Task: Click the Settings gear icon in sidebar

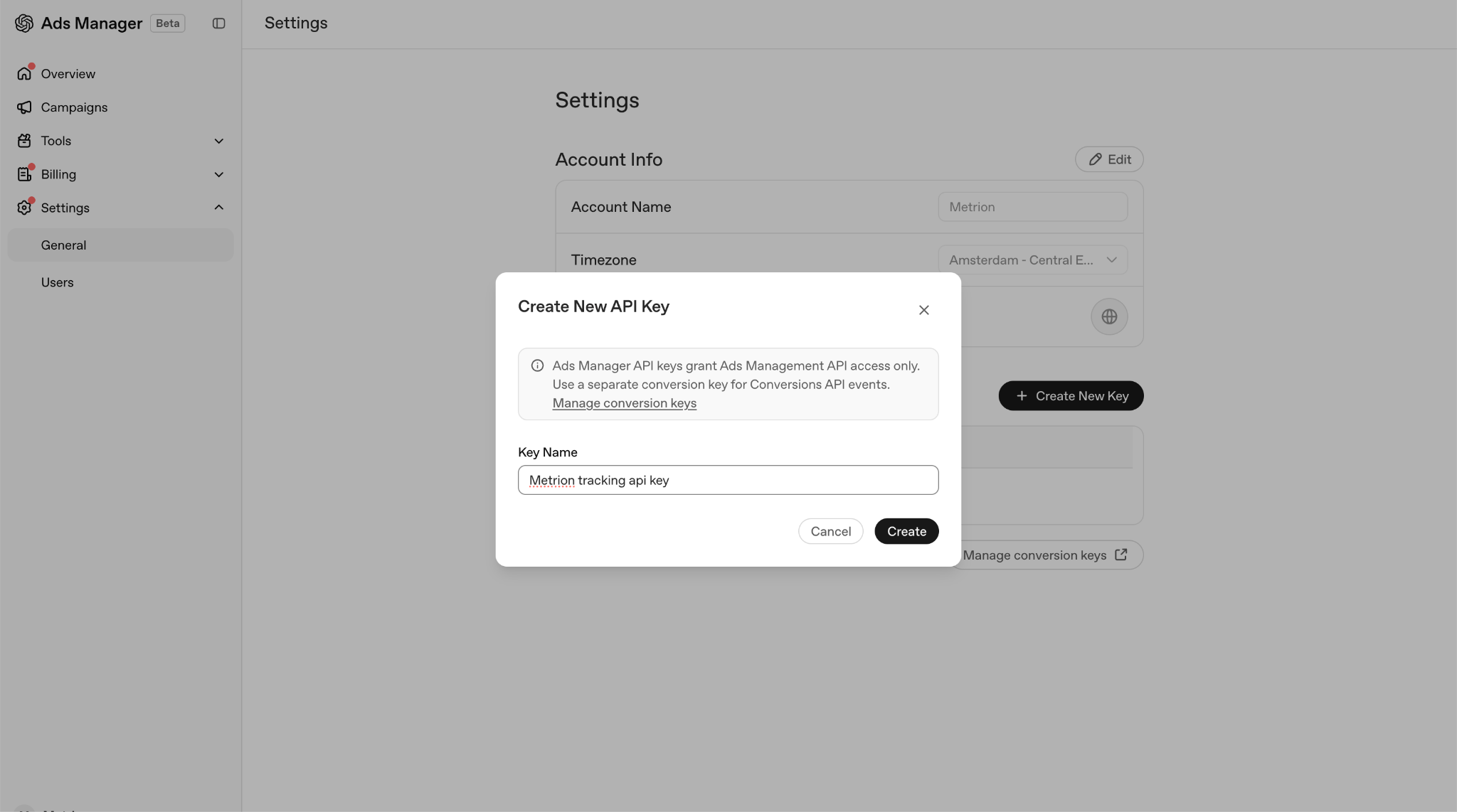Action: point(24,208)
